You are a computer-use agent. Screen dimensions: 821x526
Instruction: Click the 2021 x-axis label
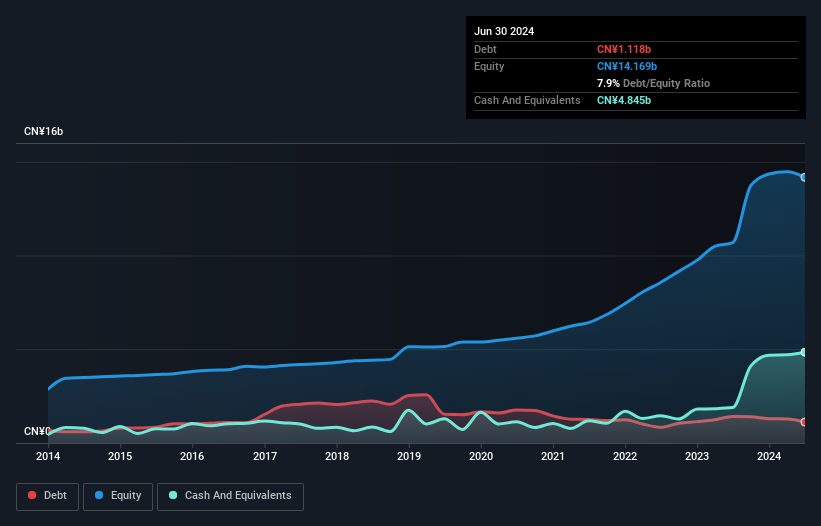click(553, 456)
